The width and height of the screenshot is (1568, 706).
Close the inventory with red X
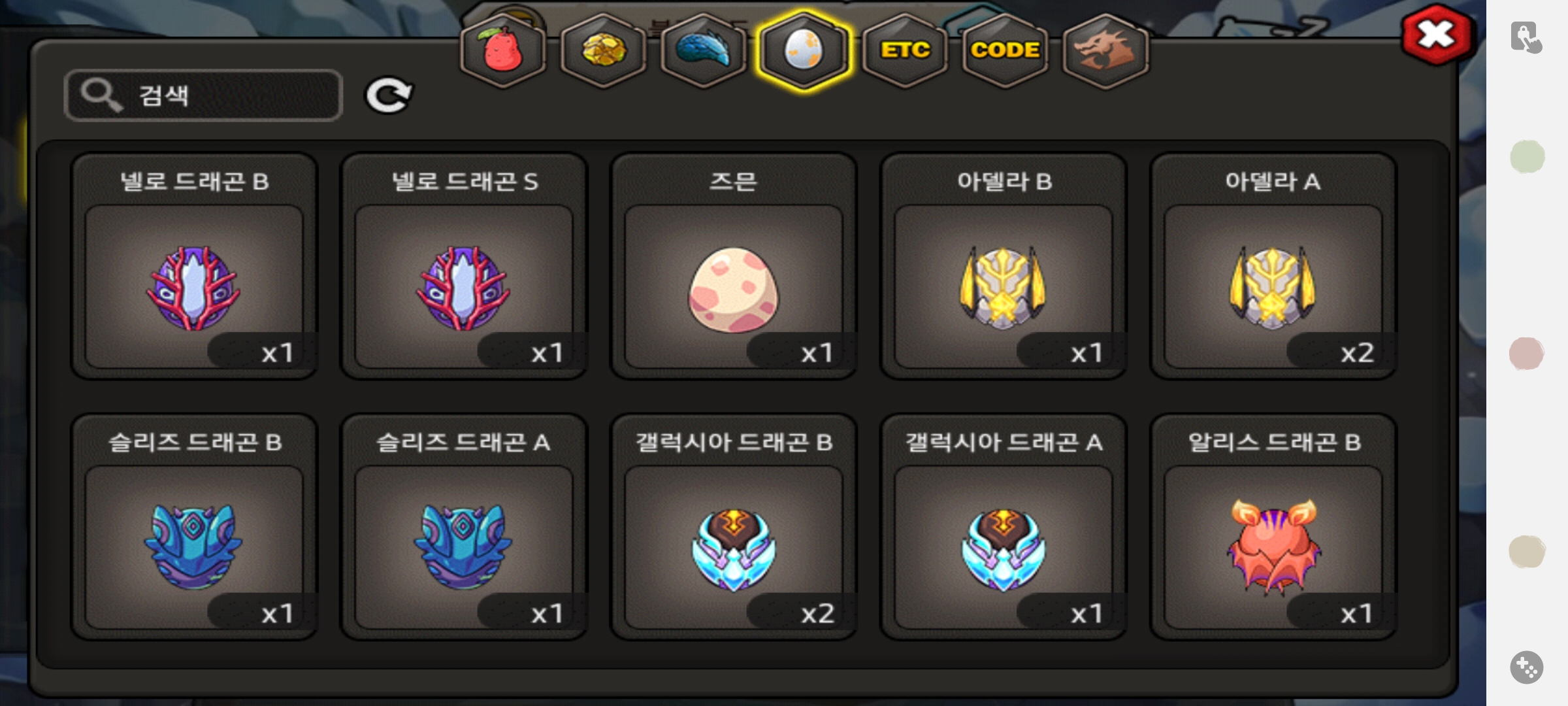click(1437, 35)
